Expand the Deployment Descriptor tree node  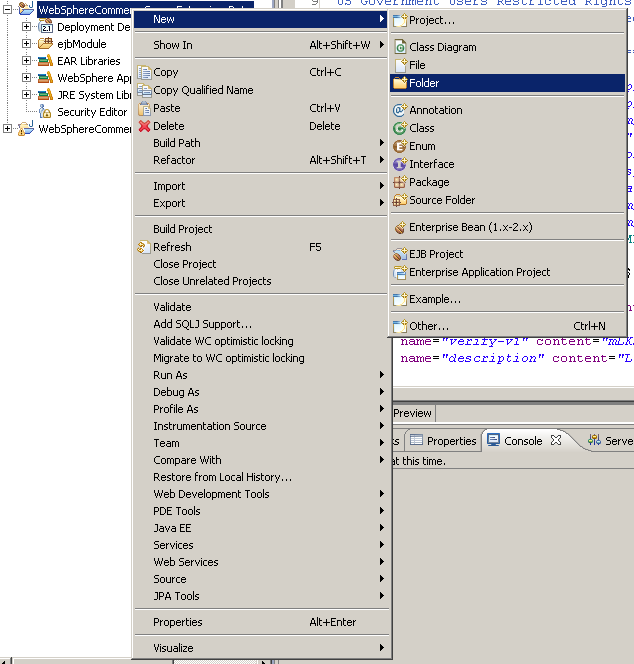coord(27,27)
